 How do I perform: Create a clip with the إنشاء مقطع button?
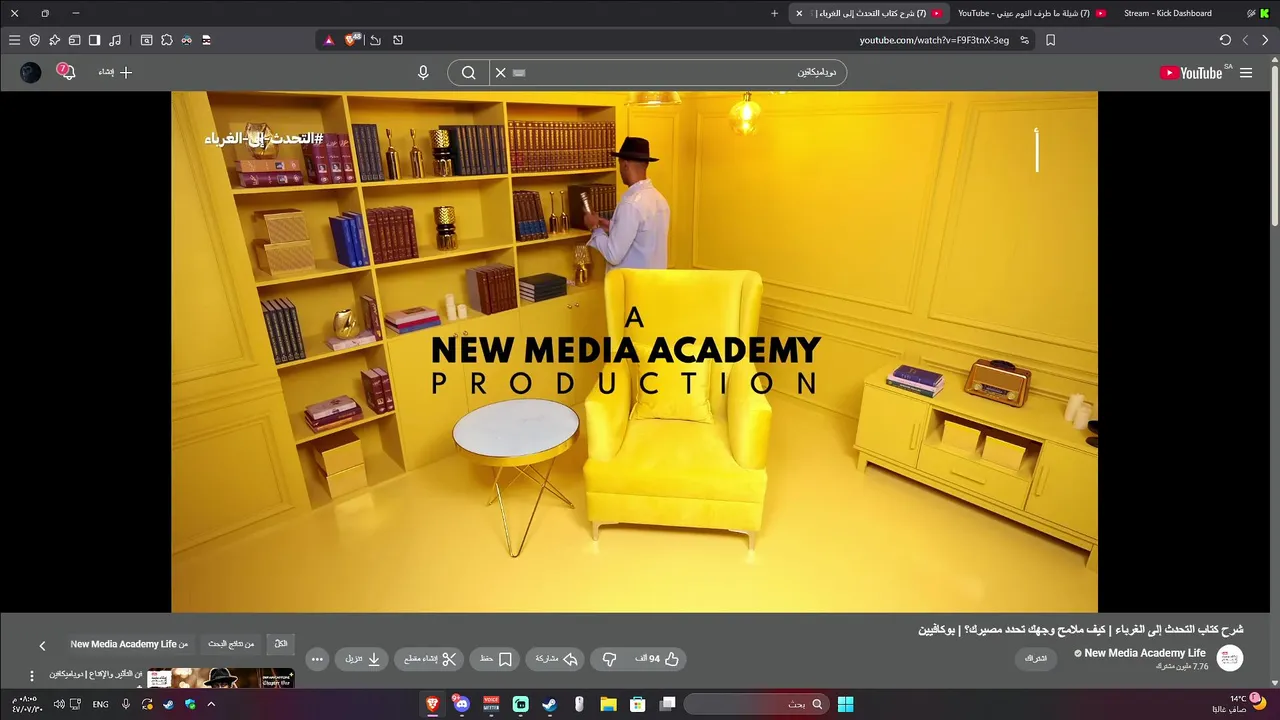[430, 659]
